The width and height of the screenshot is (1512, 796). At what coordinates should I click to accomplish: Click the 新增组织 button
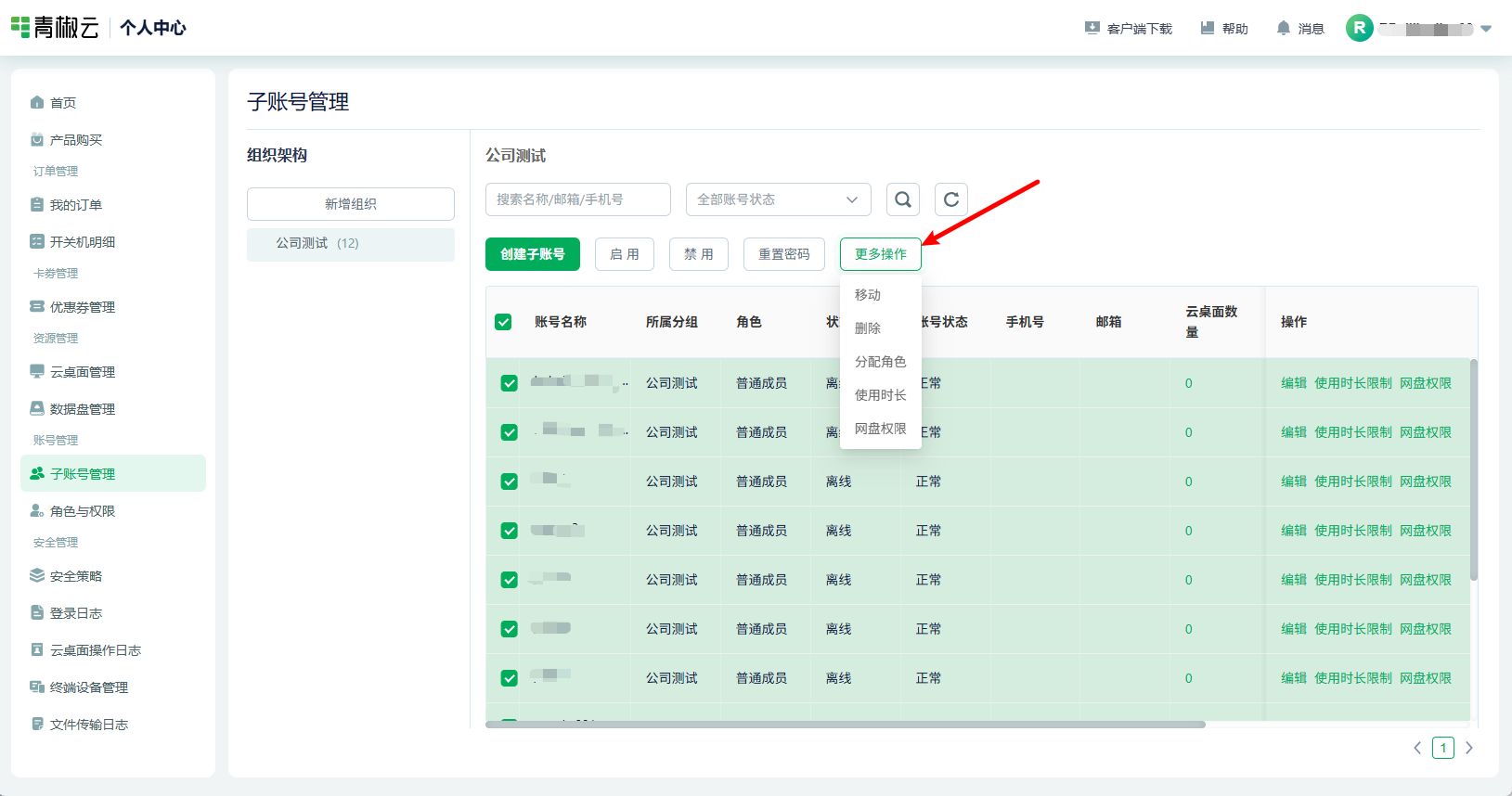coord(351,204)
